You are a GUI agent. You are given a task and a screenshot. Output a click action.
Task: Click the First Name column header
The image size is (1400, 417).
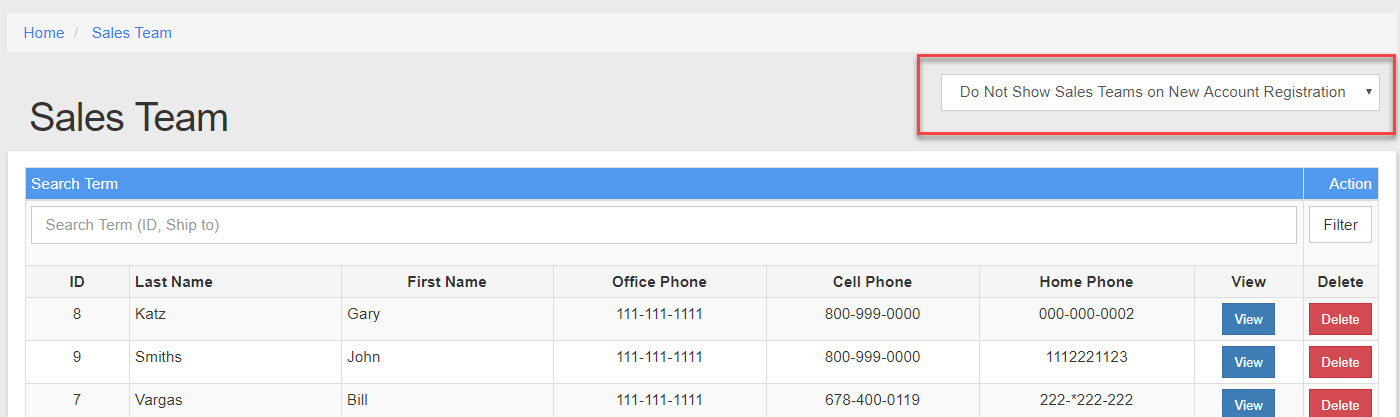click(x=446, y=282)
